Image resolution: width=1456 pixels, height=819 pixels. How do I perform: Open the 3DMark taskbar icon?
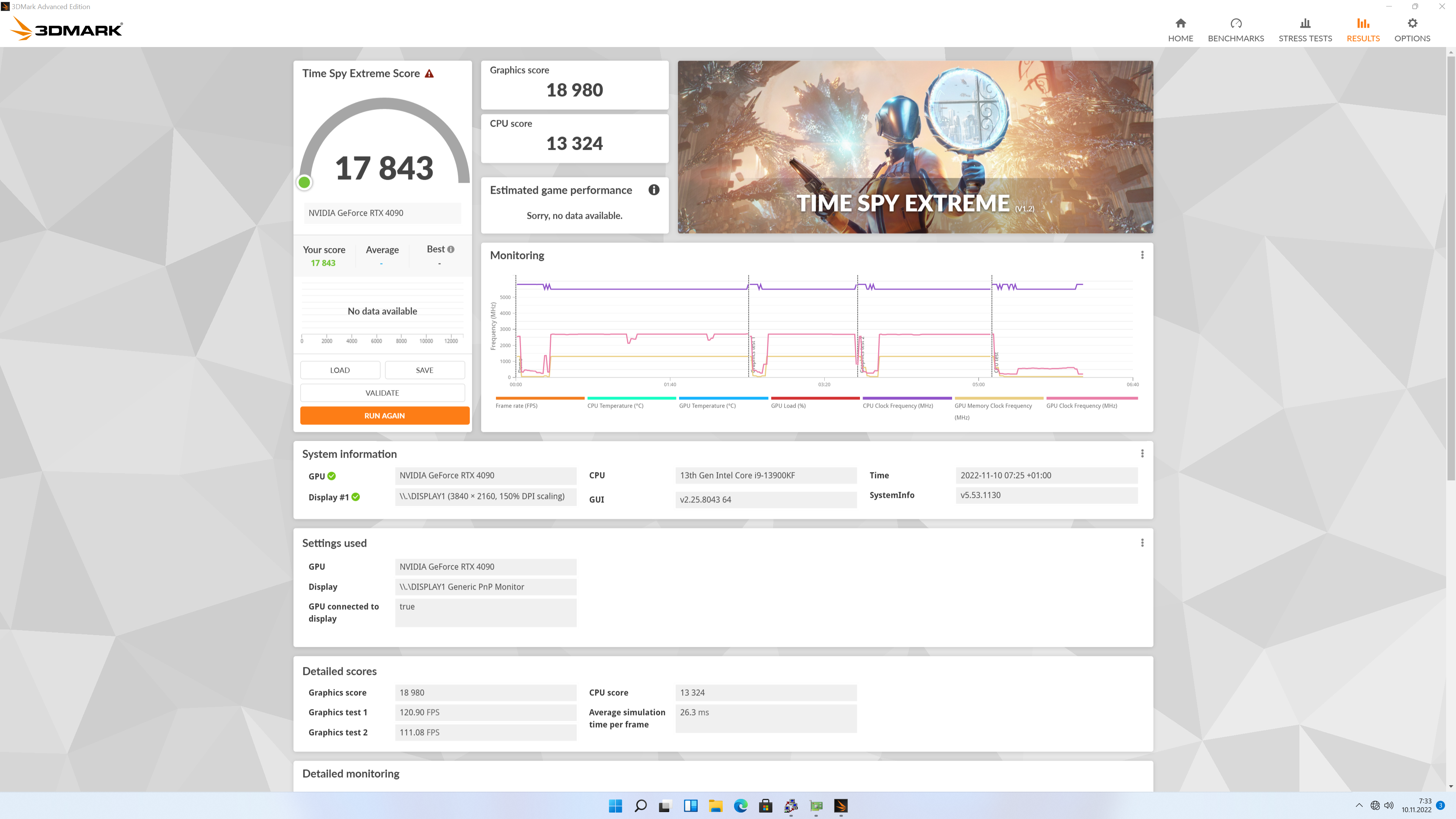841,805
